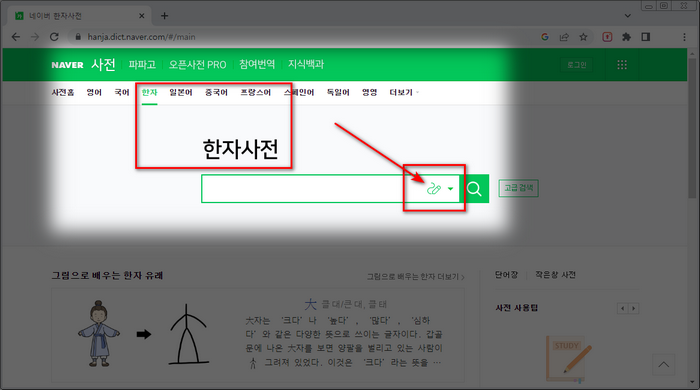This screenshot has width=700, height=390.
Task: Click the 그림으로 배우는 한자 유래 heading
Action: point(107,275)
